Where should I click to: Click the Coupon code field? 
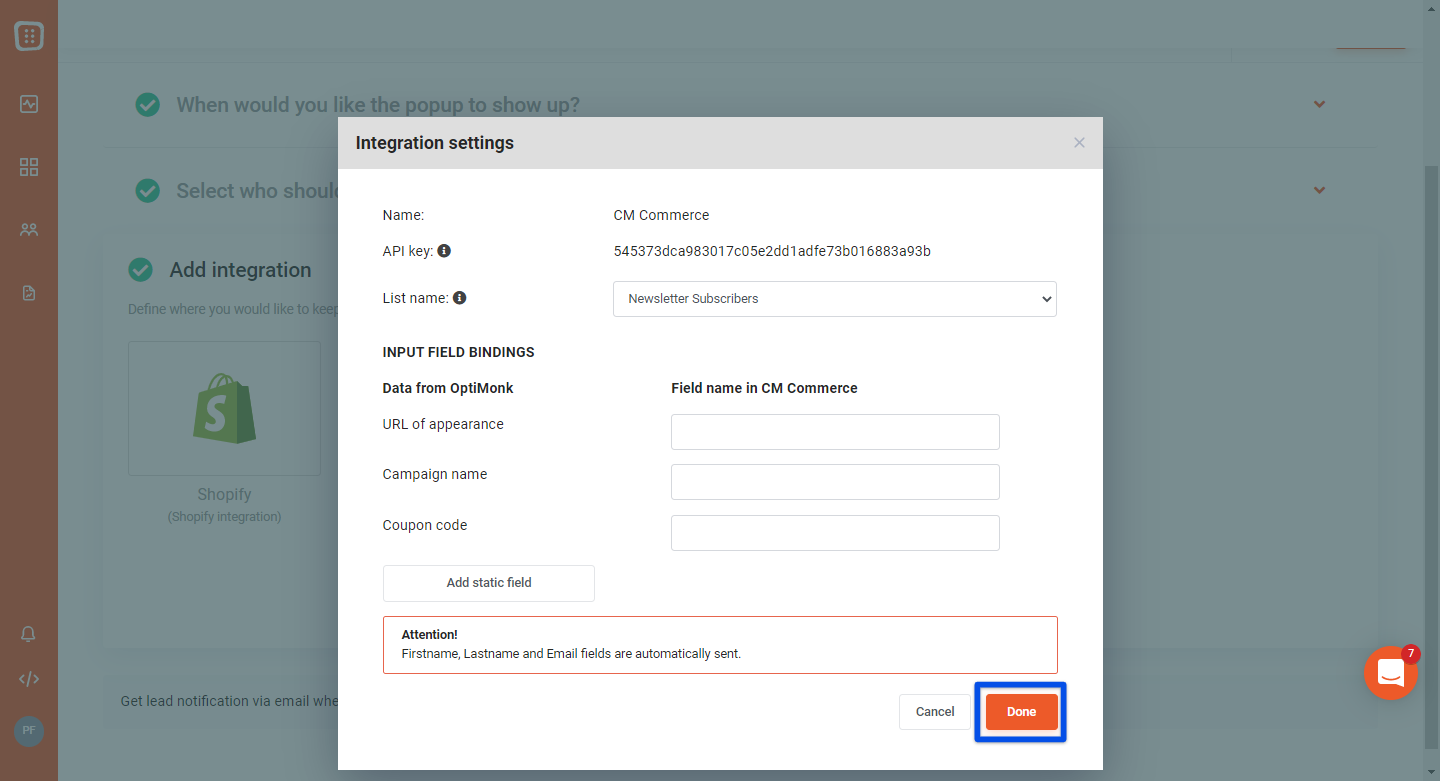[x=835, y=533]
